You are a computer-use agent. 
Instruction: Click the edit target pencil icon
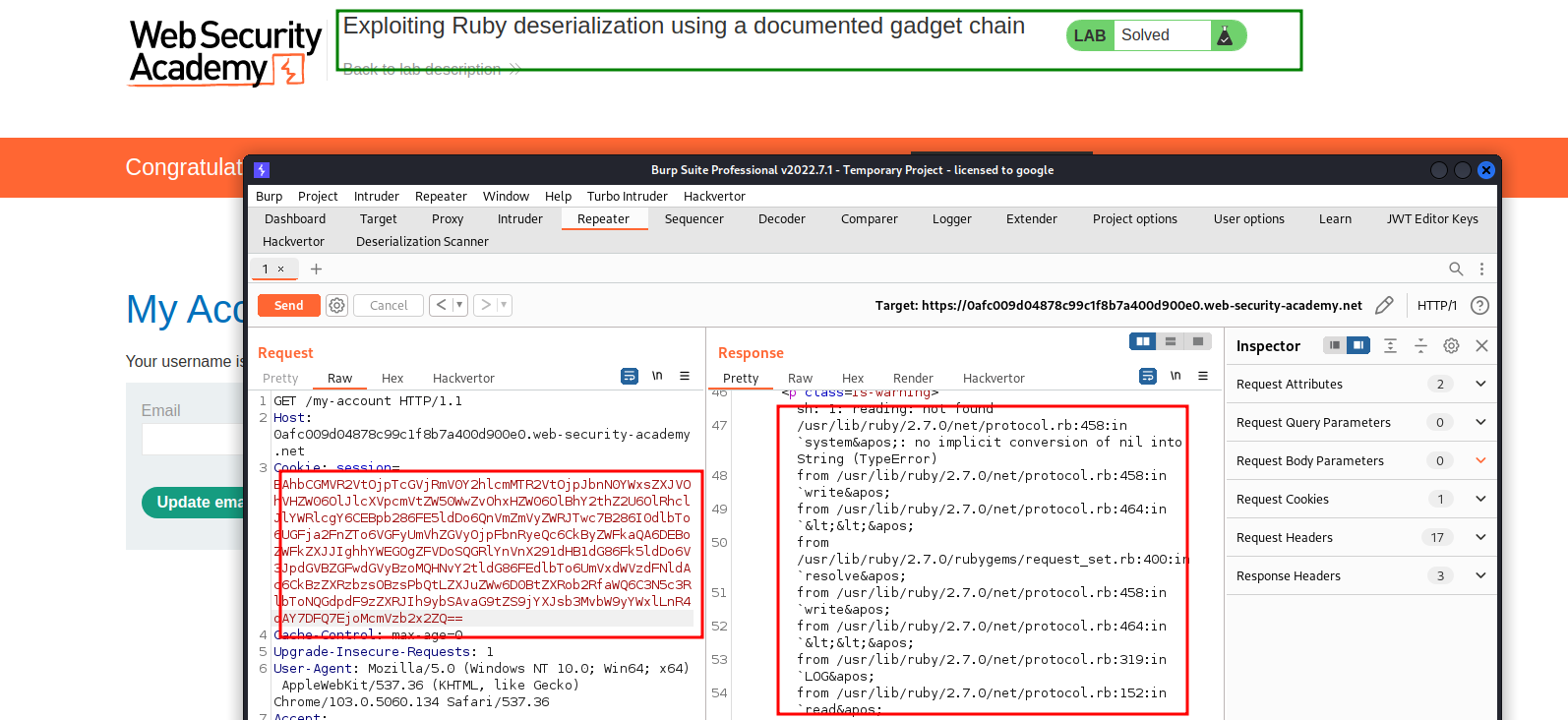1384,306
